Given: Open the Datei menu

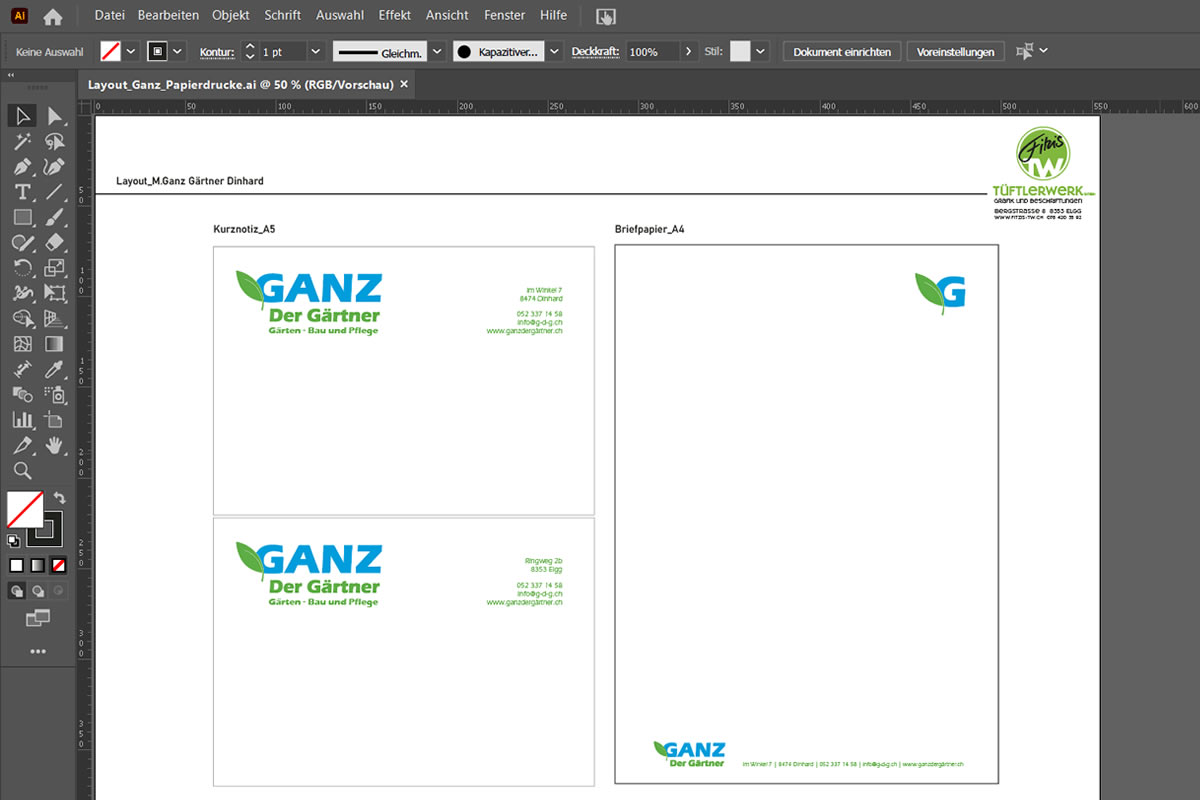Looking at the screenshot, I should click(109, 15).
